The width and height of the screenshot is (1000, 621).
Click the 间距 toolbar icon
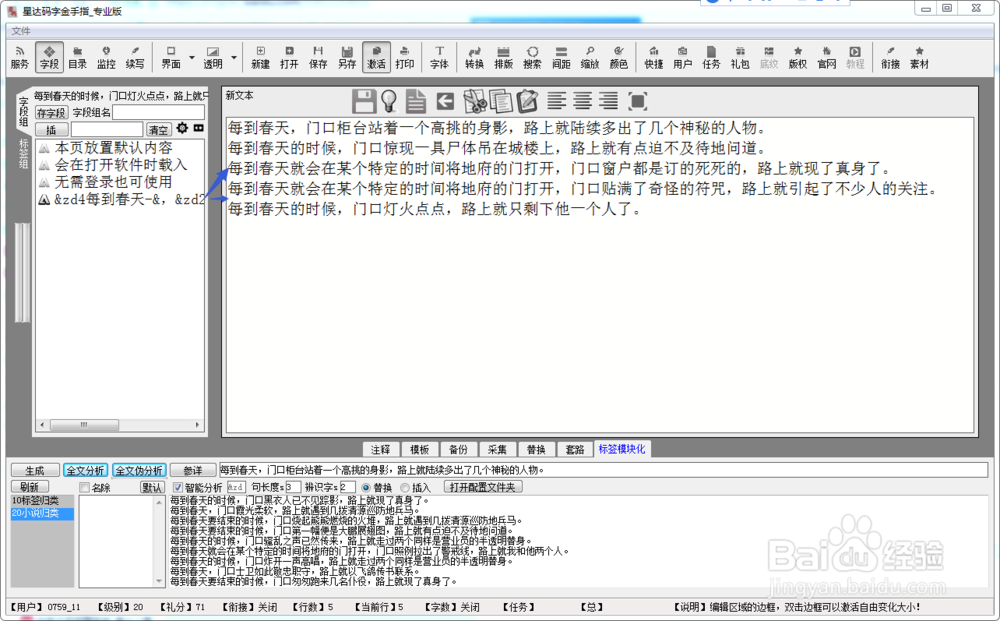pos(561,57)
